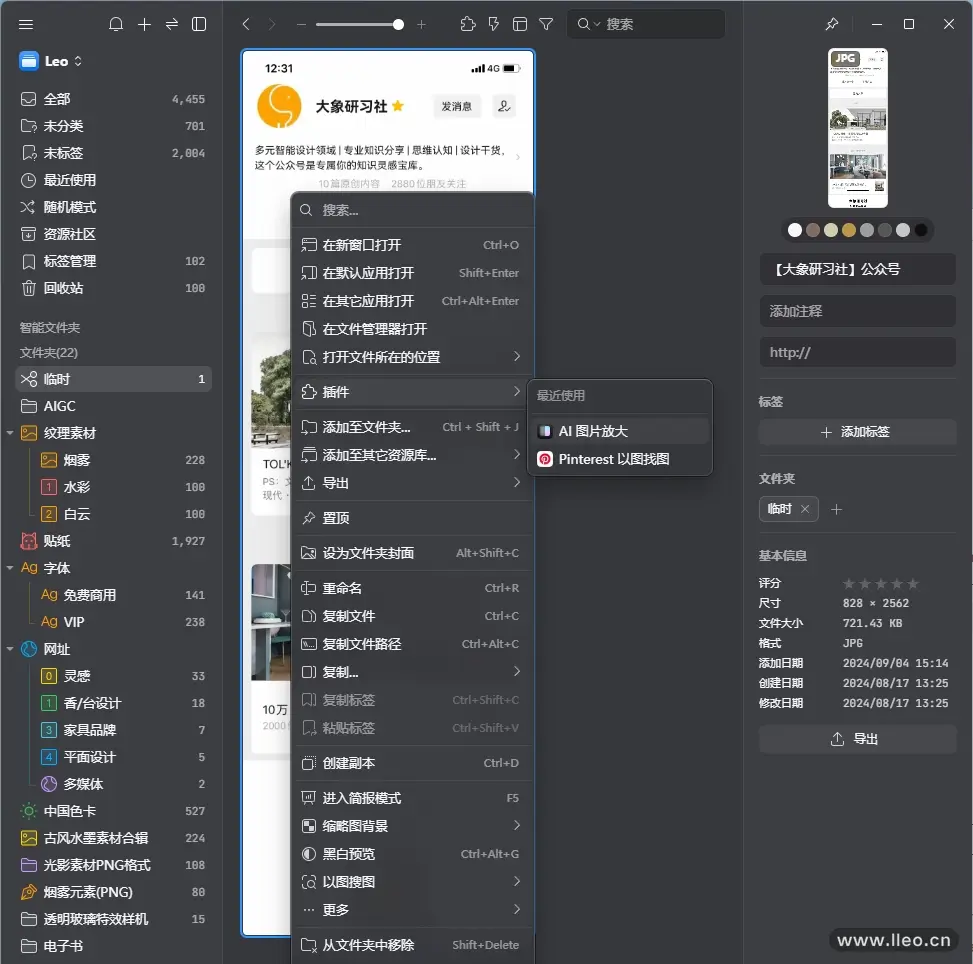This screenshot has width=973, height=964.
Task: Select the card layout icon near the filter
Action: click(x=519, y=23)
